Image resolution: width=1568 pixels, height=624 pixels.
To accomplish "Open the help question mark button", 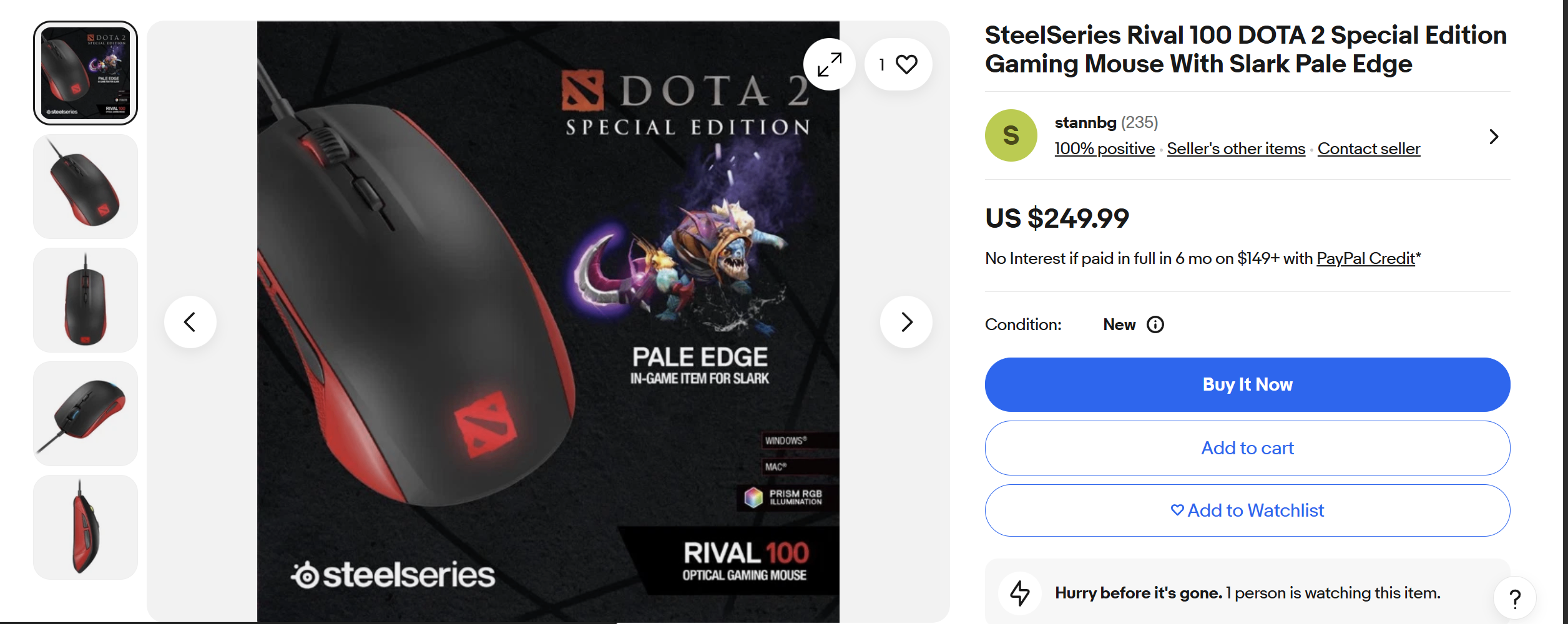I will [1515, 598].
